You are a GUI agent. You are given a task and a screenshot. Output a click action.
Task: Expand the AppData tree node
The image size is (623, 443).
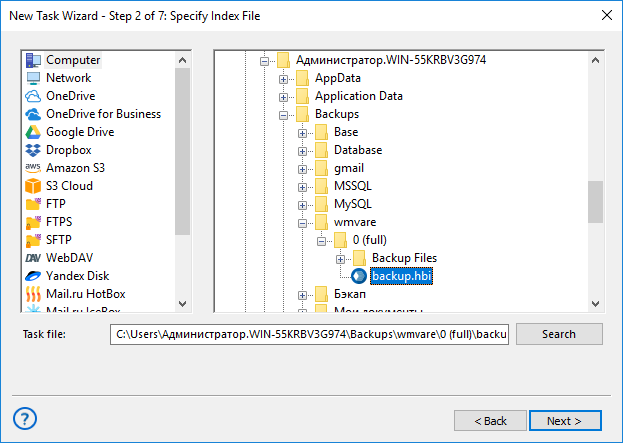point(283,79)
